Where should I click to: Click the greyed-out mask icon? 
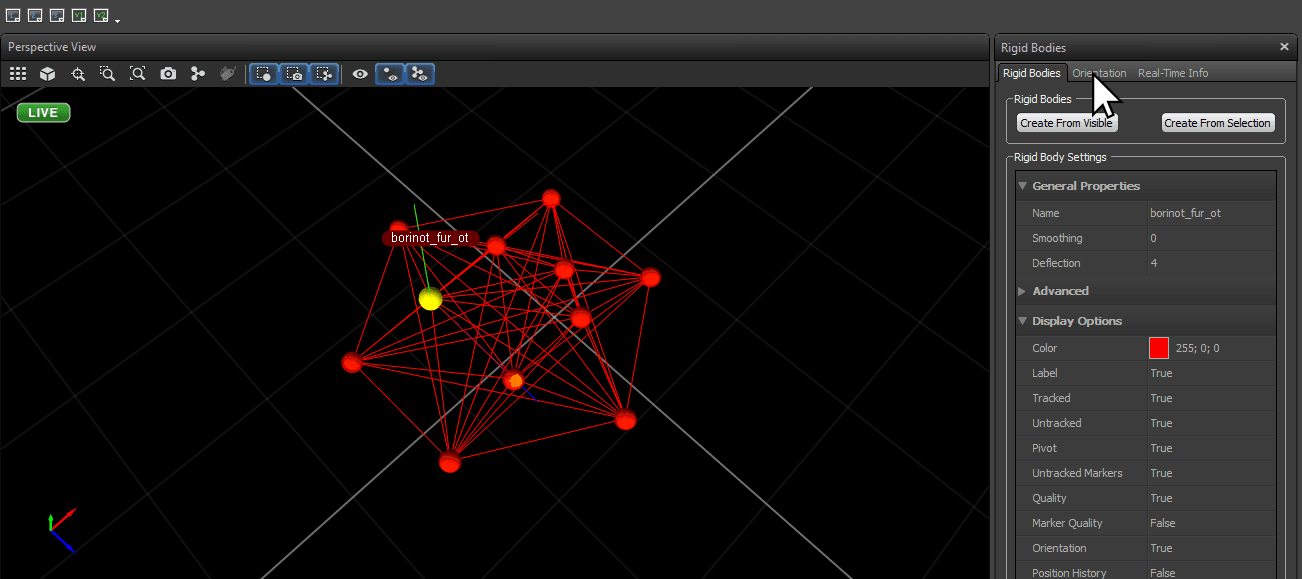[227, 74]
